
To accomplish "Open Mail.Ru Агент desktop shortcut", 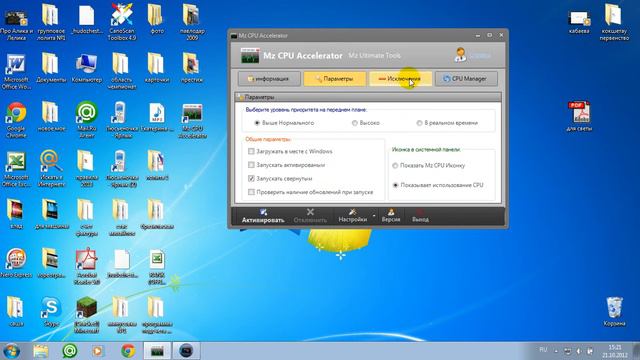I will 87,120.
